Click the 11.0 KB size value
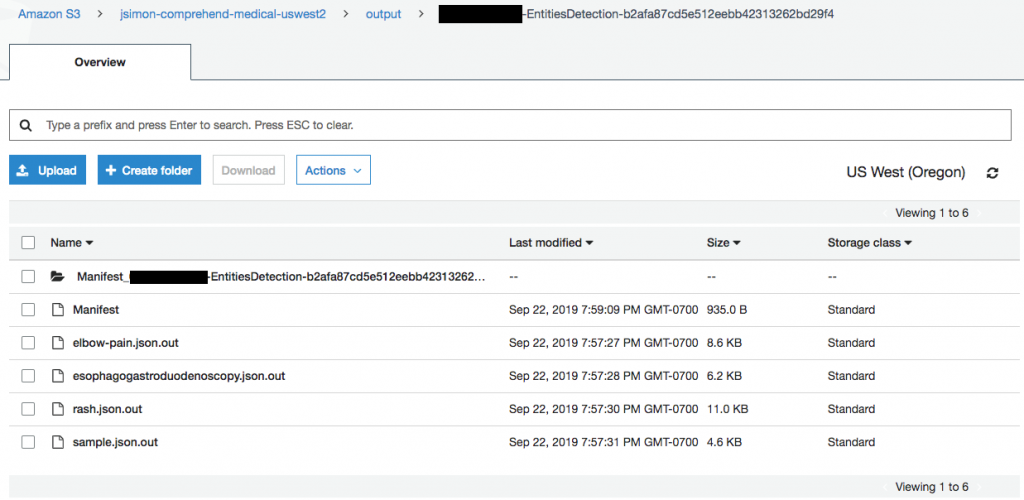 (x=728, y=409)
